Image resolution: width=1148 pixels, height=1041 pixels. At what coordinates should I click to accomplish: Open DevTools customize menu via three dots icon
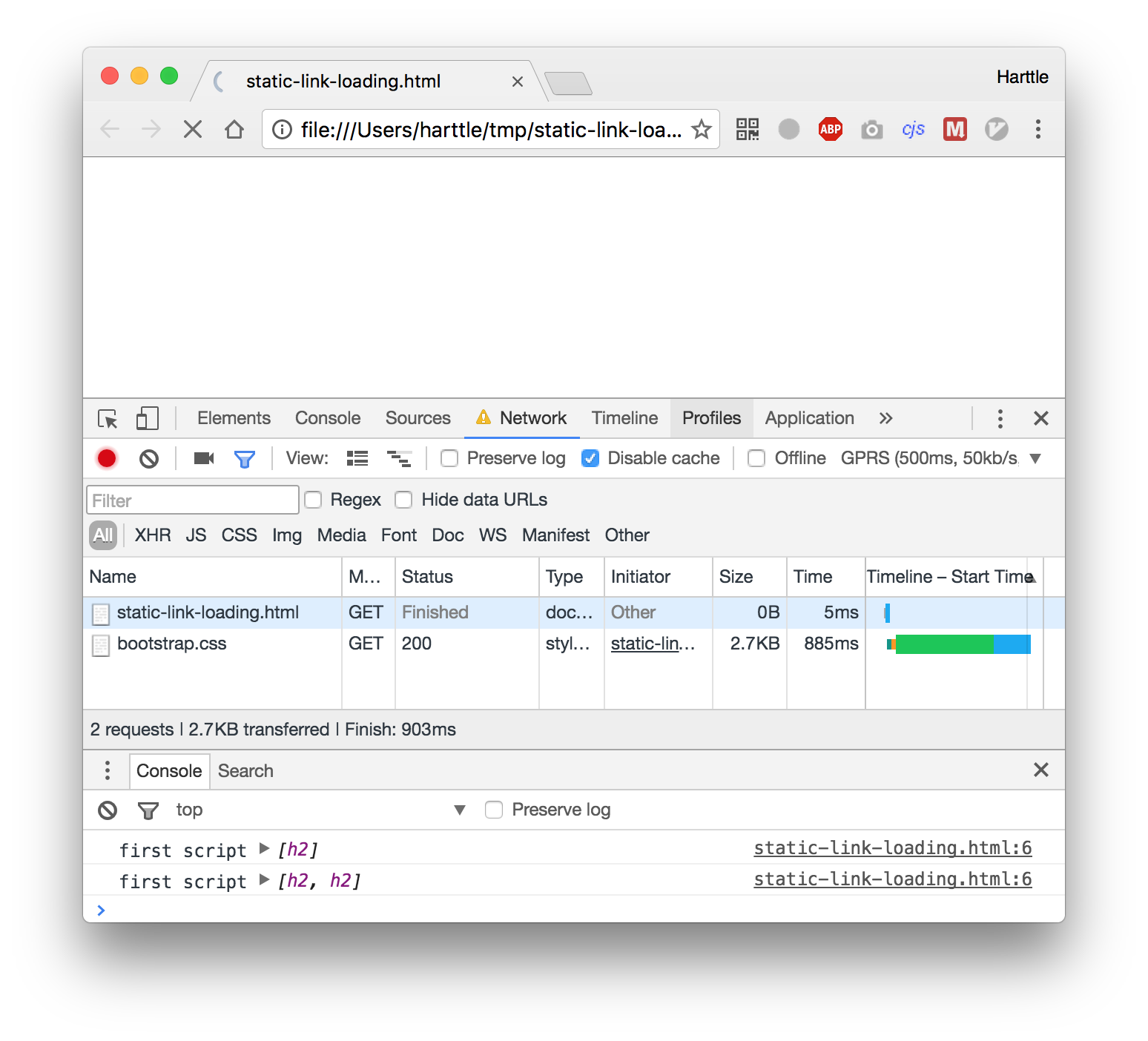click(1000, 418)
